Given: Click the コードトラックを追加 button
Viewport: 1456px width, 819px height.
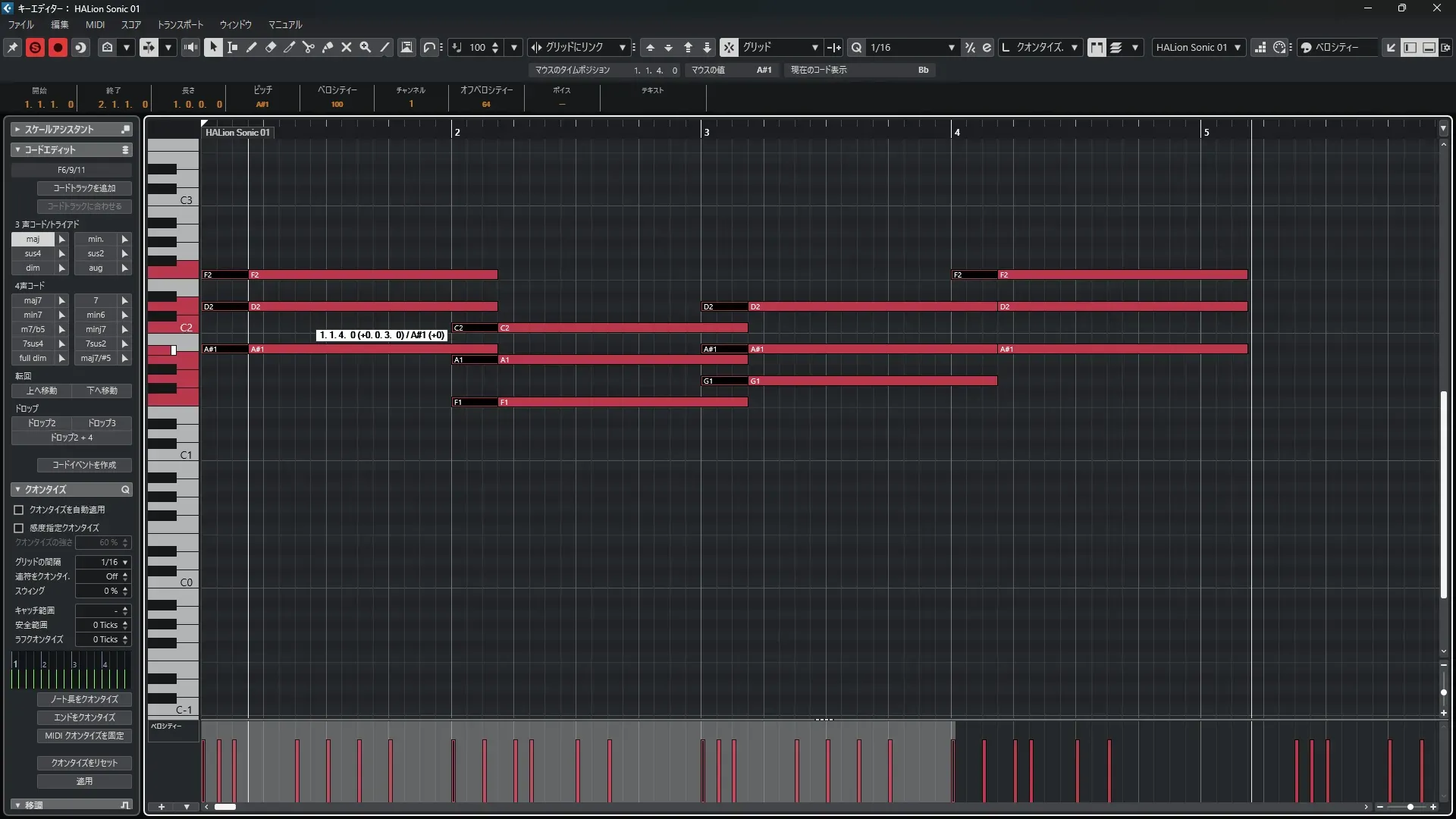Looking at the screenshot, I should point(84,188).
